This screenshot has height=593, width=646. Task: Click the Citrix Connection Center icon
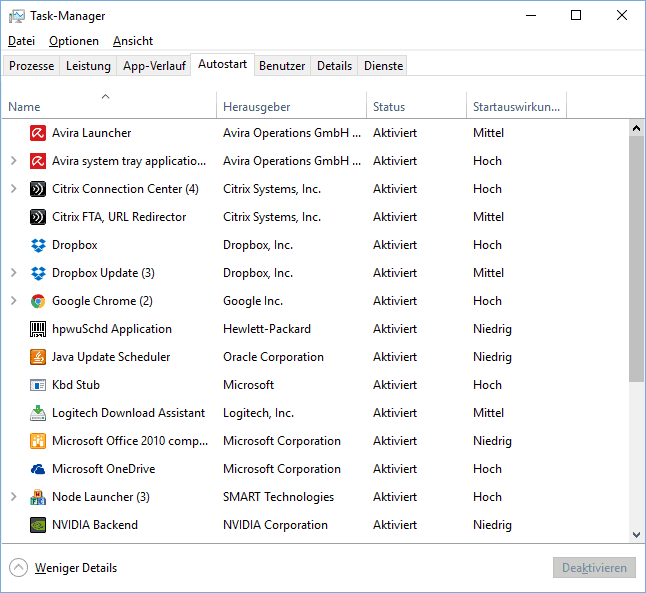(x=38, y=189)
